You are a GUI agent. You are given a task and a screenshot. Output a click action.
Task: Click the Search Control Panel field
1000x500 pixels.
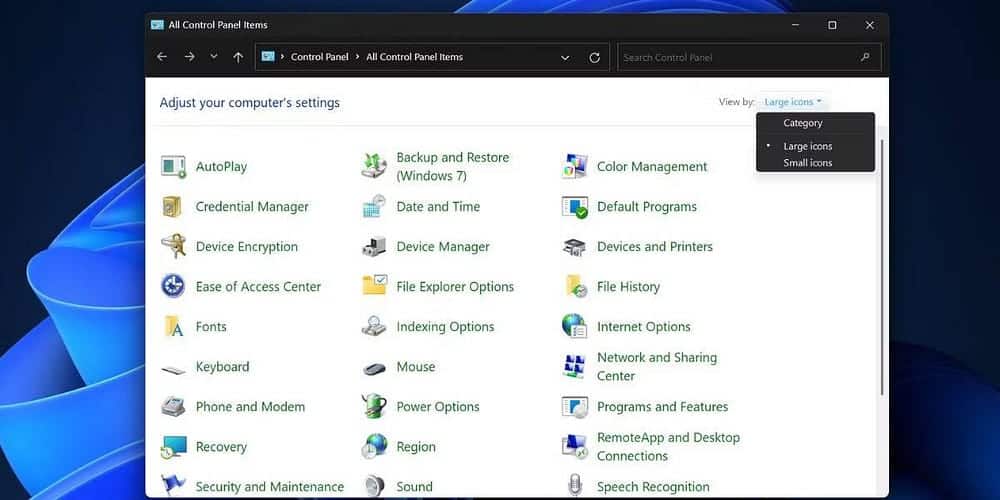[749, 57]
